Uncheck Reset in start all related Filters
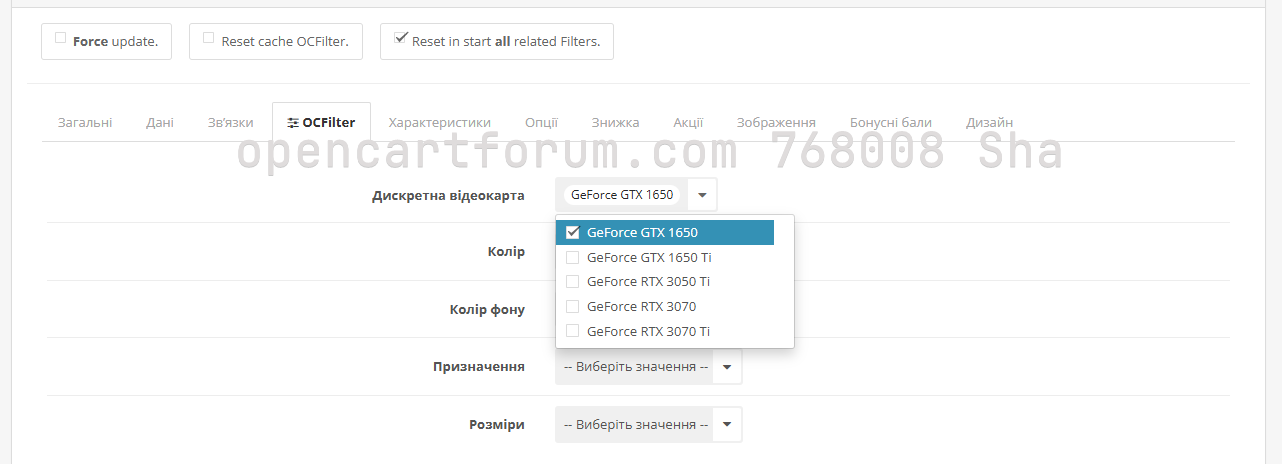This screenshot has width=1282, height=464. pyautogui.click(x=400, y=38)
